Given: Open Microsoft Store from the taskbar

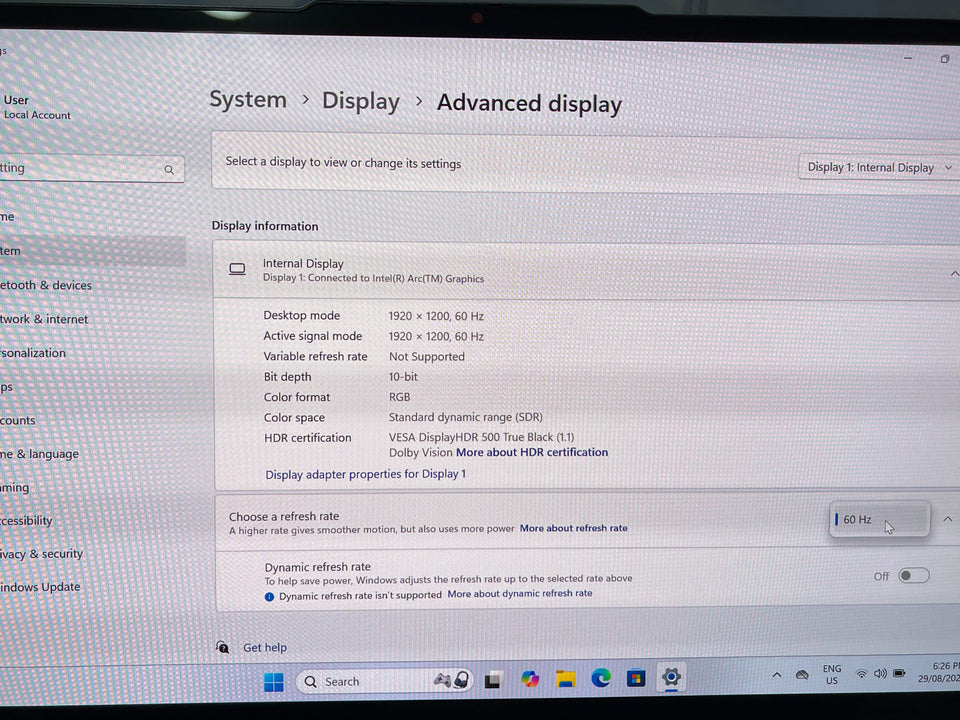Looking at the screenshot, I should (636, 678).
